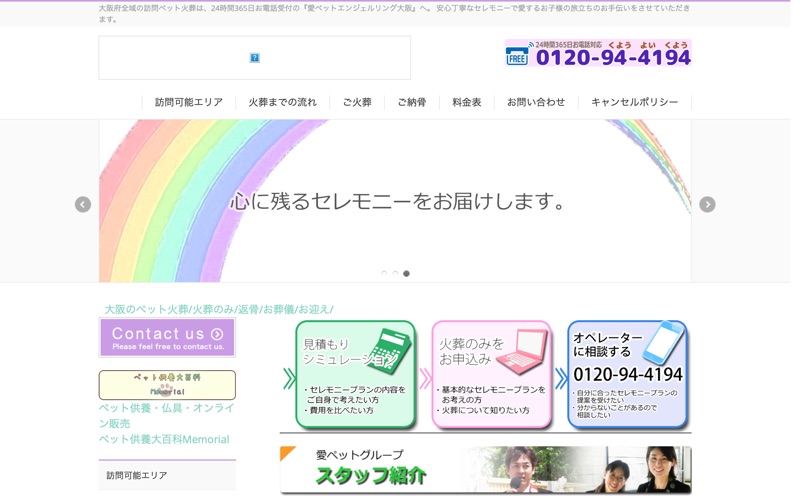800x500 pixels.
Task: Select the first slider pagination dot
Action: tap(384, 273)
